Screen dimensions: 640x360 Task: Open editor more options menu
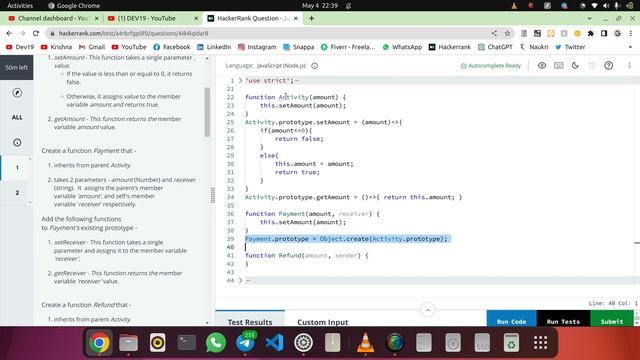(x=629, y=65)
